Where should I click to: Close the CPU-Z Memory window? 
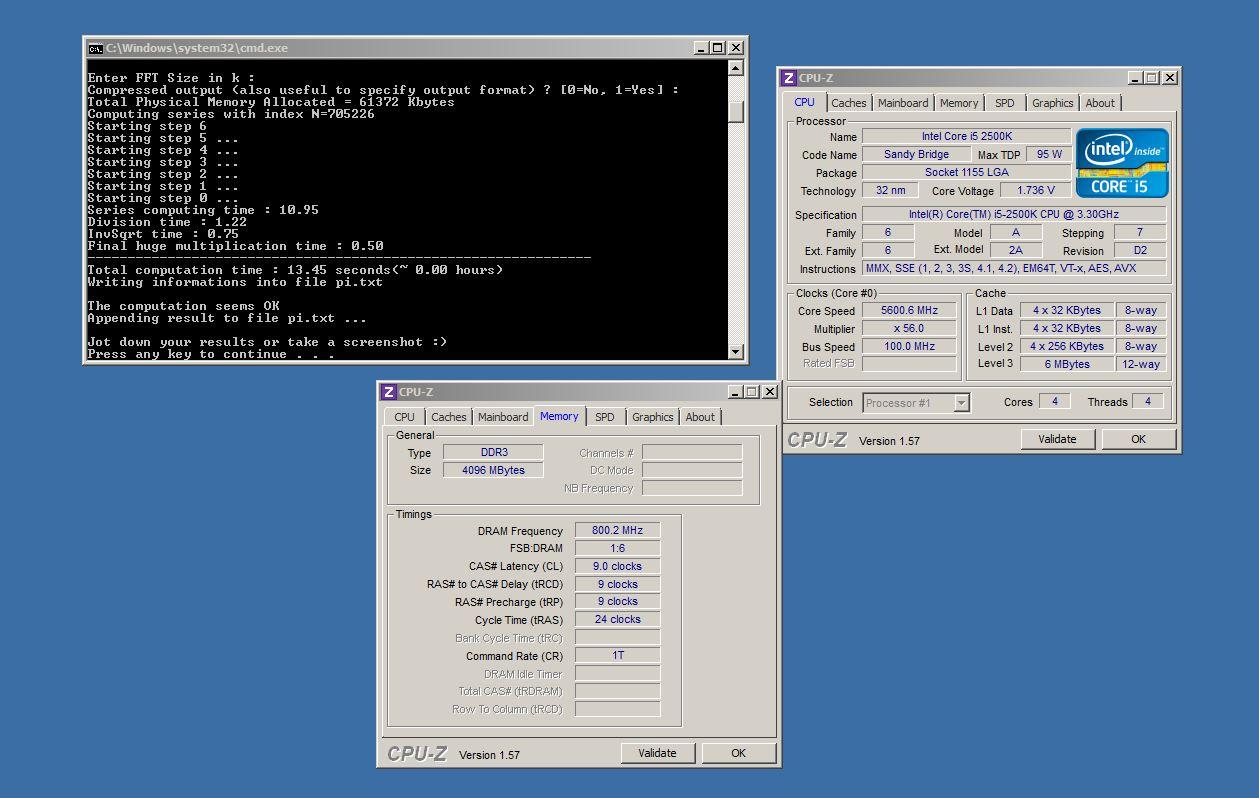tap(770, 392)
